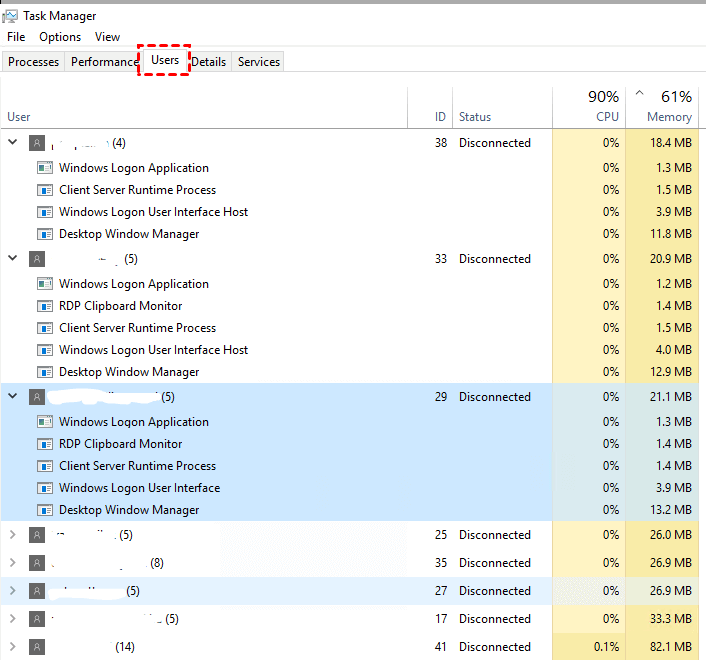Switch to the Performance tab
Image resolution: width=706 pixels, height=660 pixels.
(104, 62)
